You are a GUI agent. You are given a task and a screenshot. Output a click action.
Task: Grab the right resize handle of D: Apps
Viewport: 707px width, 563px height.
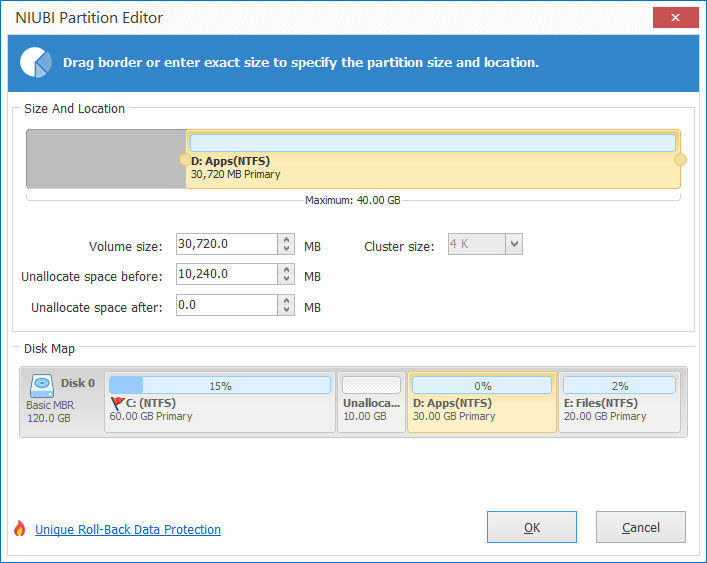(x=680, y=160)
